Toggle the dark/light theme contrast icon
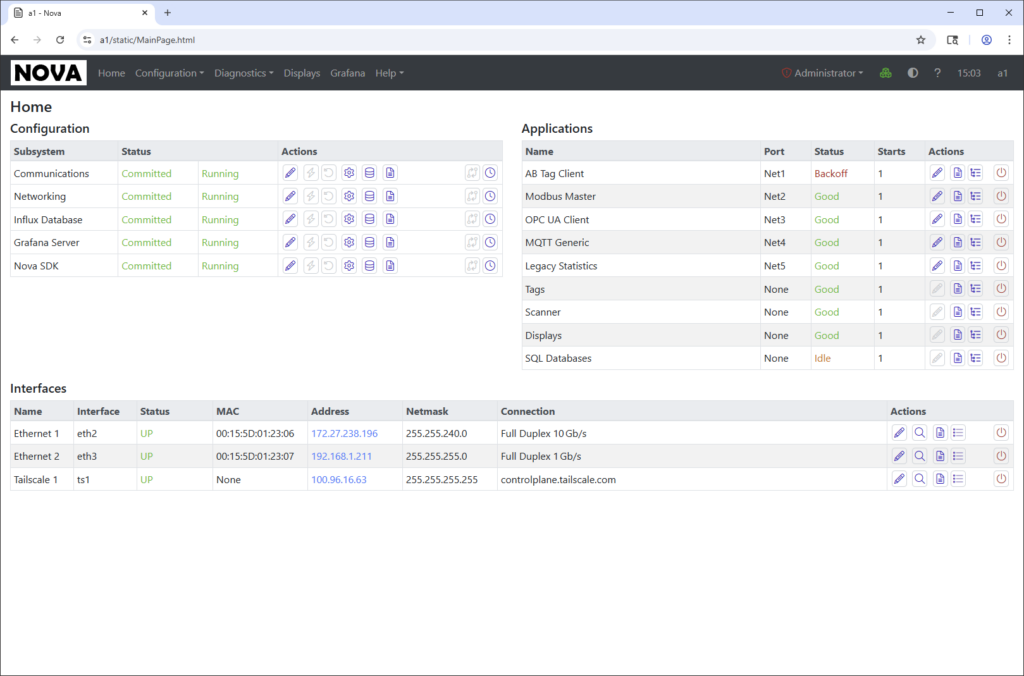Image resolution: width=1024 pixels, height=676 pixels. pyautogui.click(x=912, y=73)
